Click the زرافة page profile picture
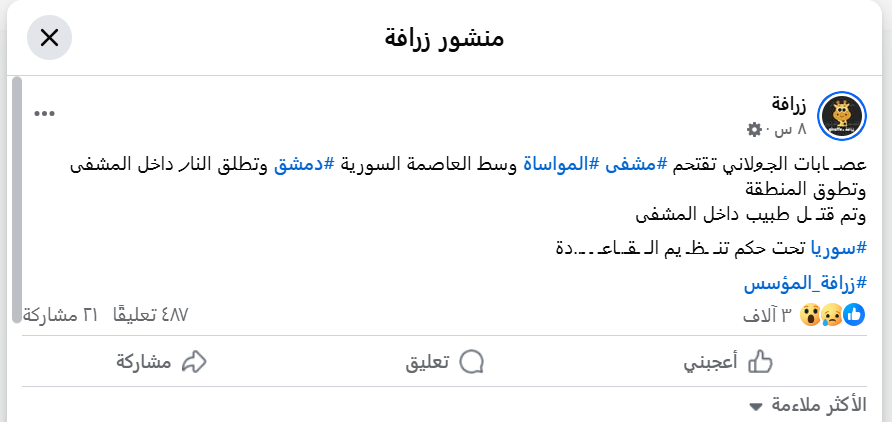This screenshot has width=892, height=422. pos(841,118)
